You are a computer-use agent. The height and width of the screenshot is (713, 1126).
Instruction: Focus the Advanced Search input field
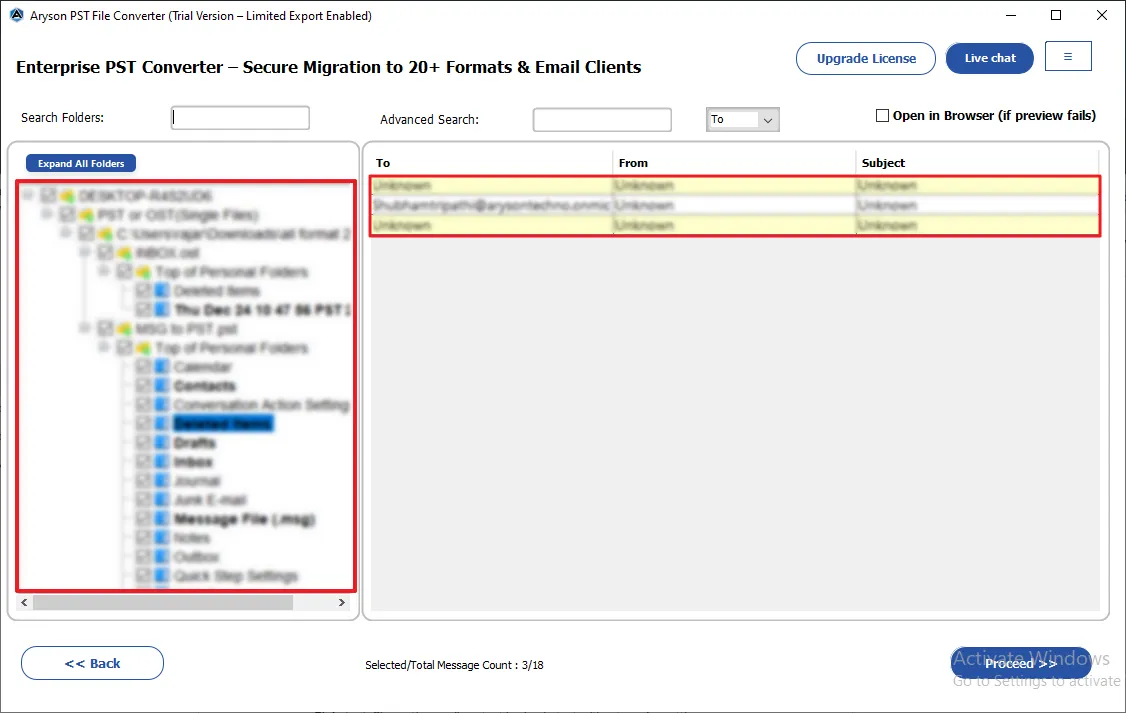click(602, 120)
